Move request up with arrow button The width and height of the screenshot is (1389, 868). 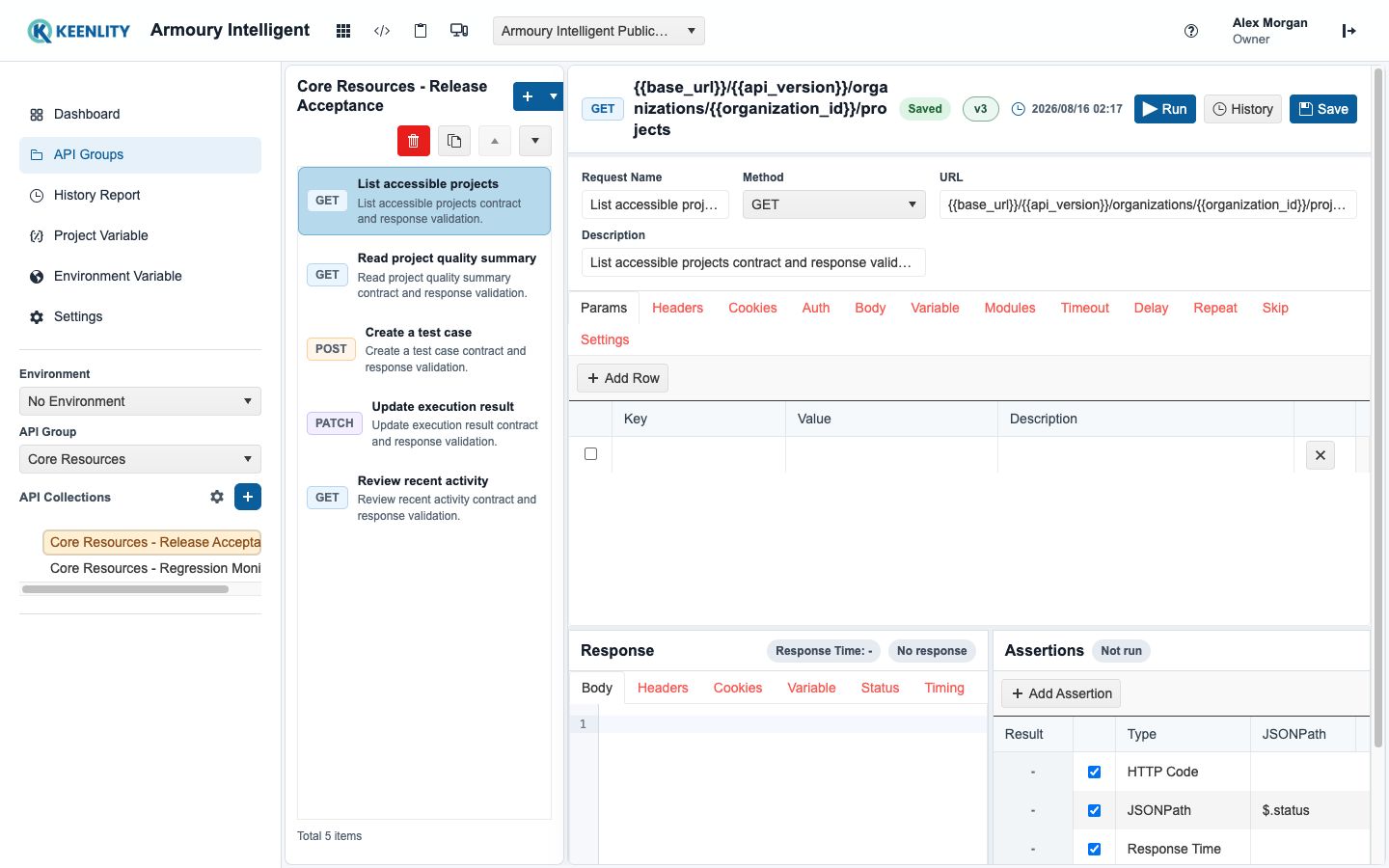tap(495, 141)
